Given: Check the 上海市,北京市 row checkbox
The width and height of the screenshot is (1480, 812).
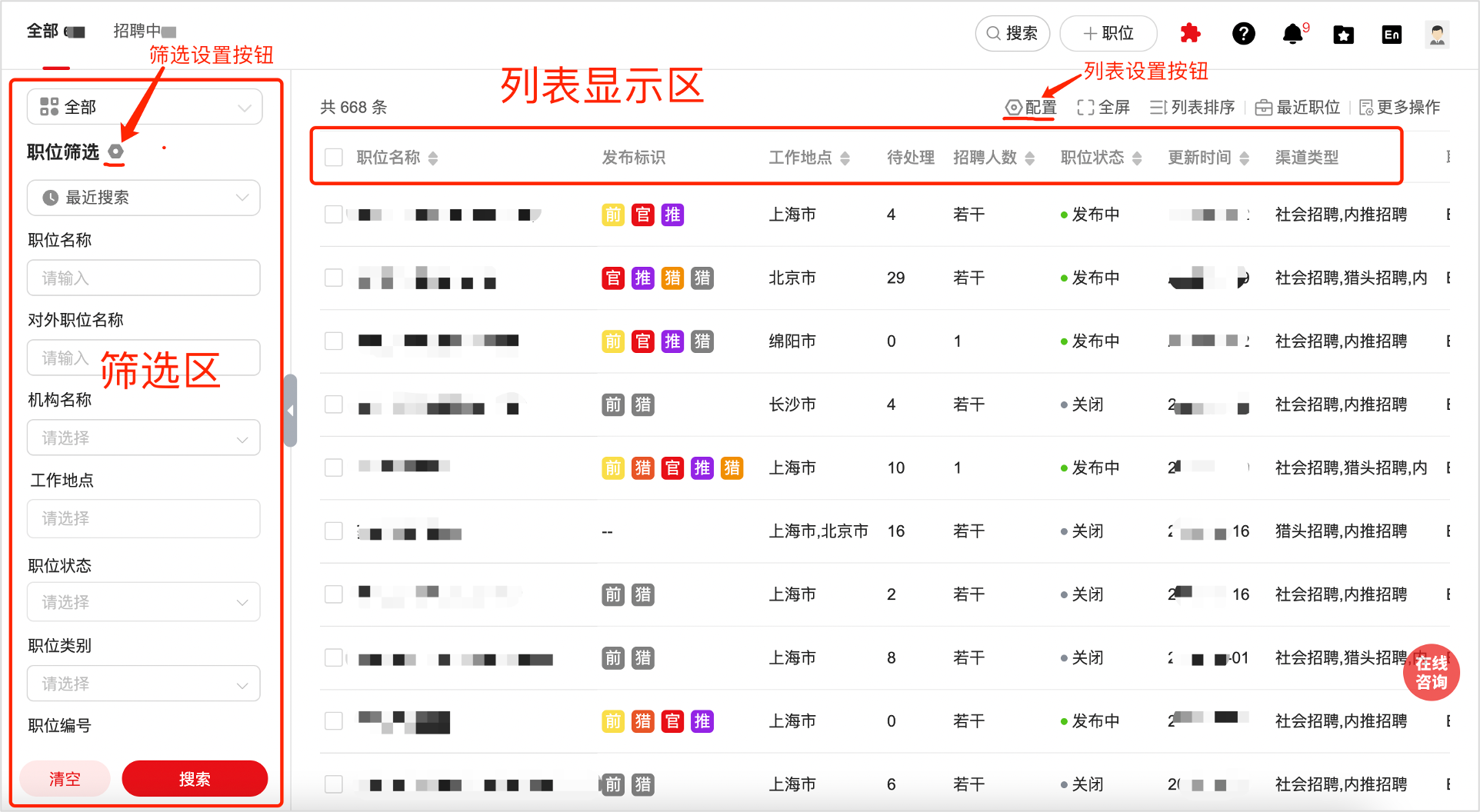Looking at the screenshot, I should [334, 531].
